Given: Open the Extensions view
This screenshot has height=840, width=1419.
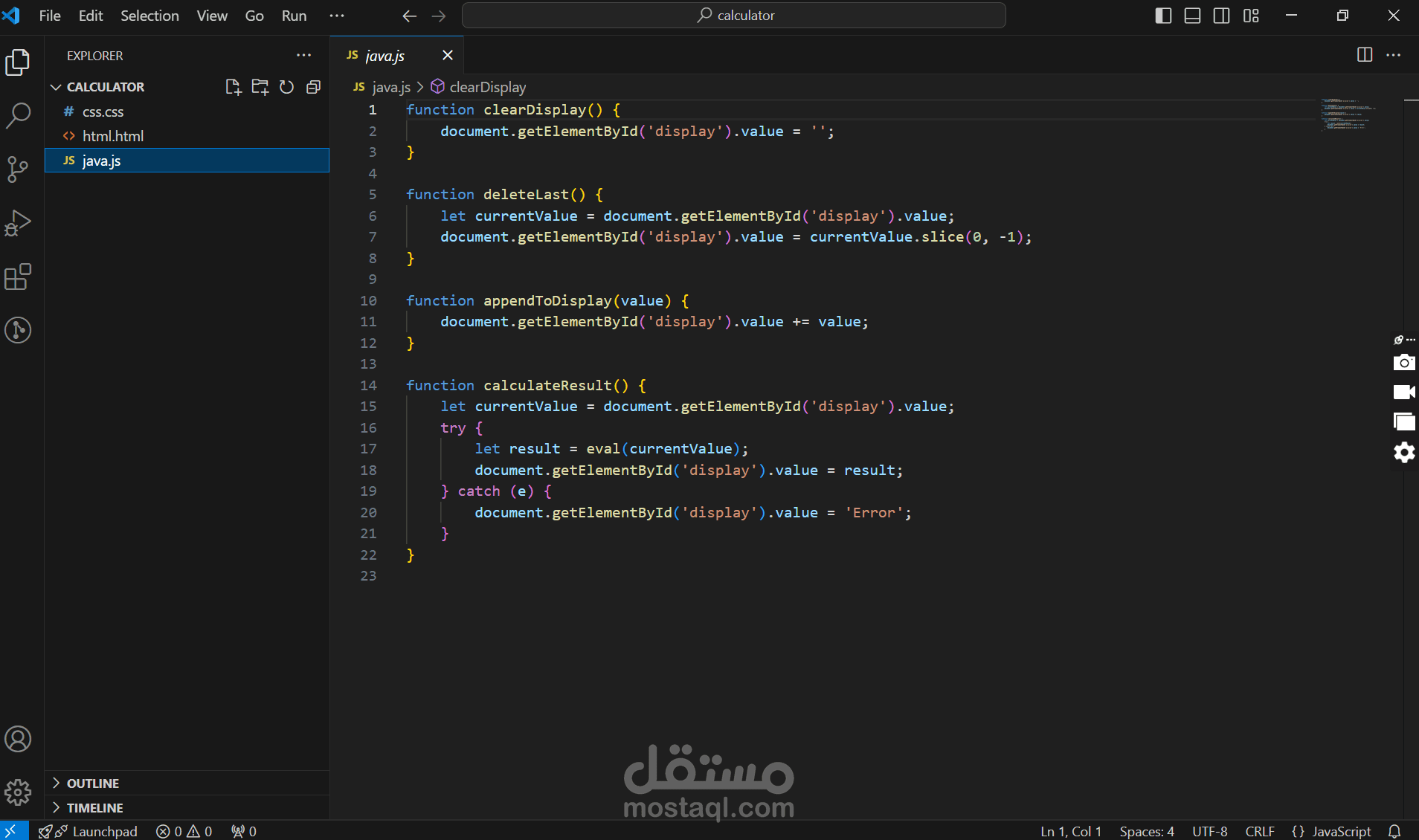Looking at the screenshot, I should point(18,277).
